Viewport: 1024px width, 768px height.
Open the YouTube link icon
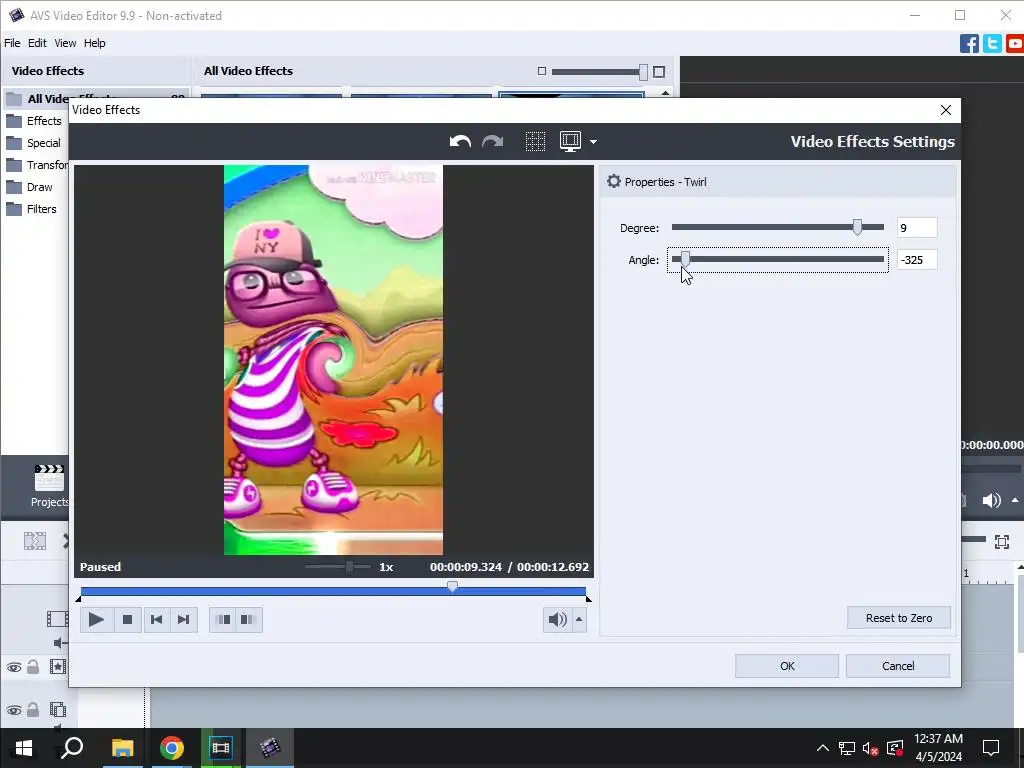(x=1015, y=44)
